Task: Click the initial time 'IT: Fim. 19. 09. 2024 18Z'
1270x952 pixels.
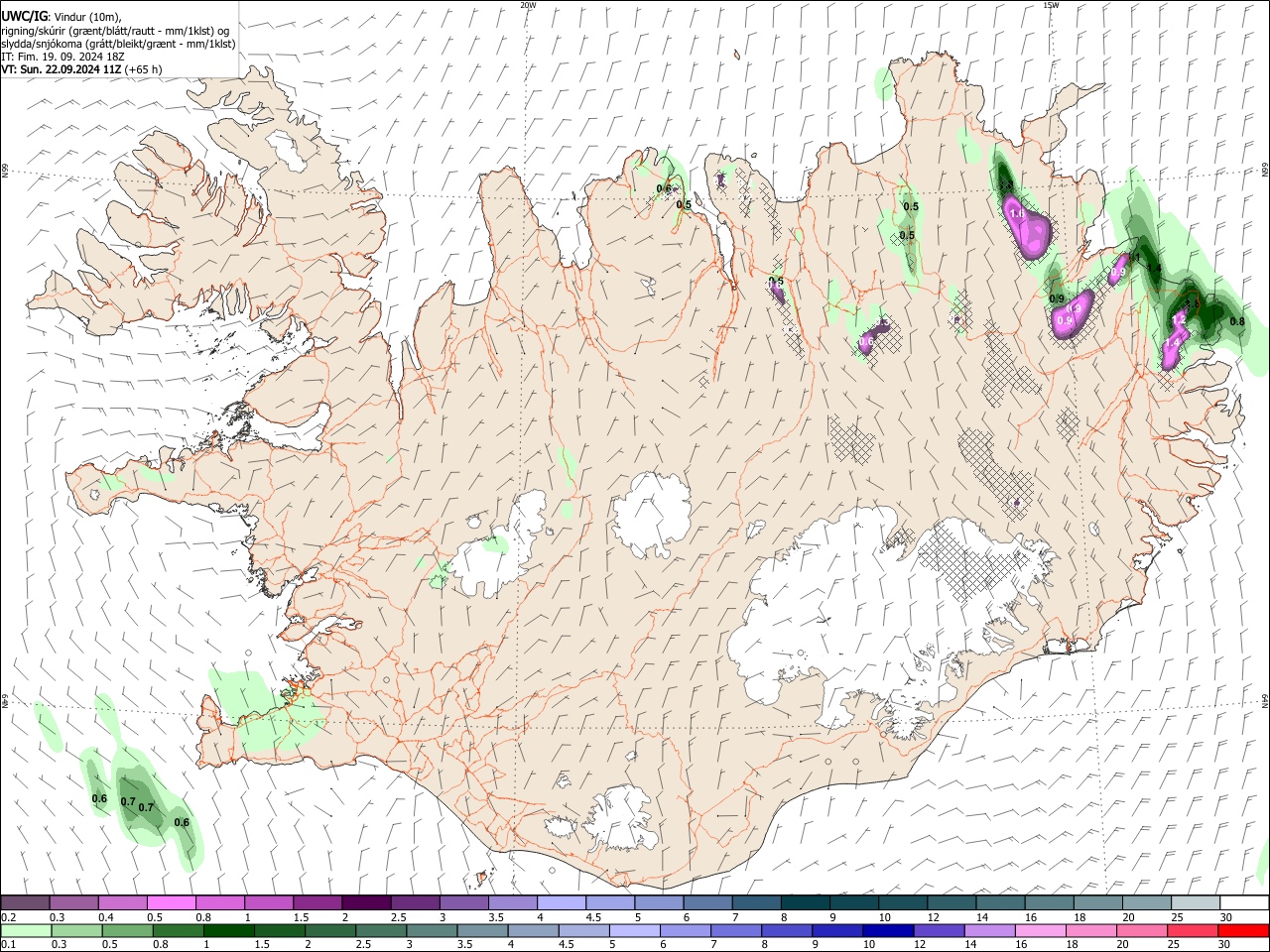Action: [x=63, y=57]
